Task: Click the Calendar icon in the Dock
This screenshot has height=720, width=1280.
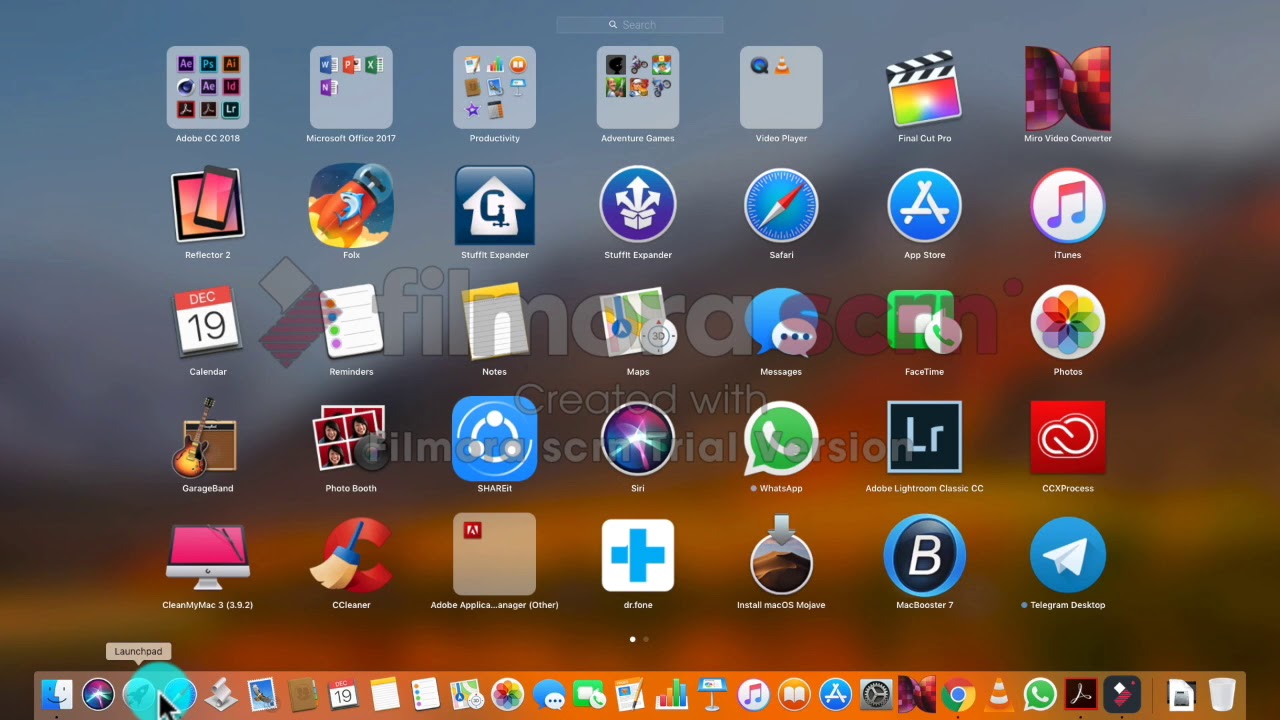Action: [343, 694]
